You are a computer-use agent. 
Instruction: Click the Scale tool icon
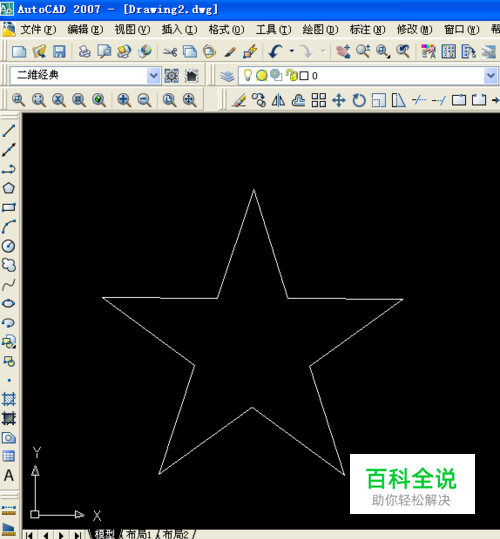(379, 100)
